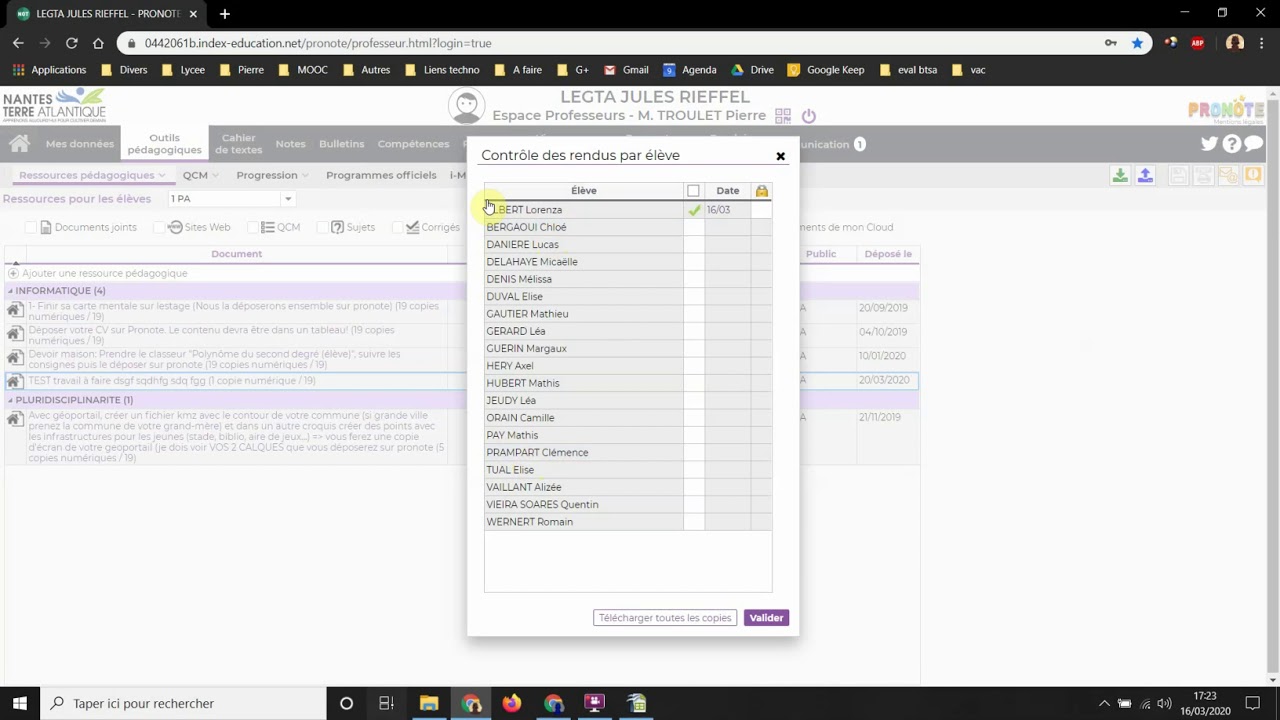Click the green check mark for Lorenza
1280x720 pixels.
(x=694, y=210)
